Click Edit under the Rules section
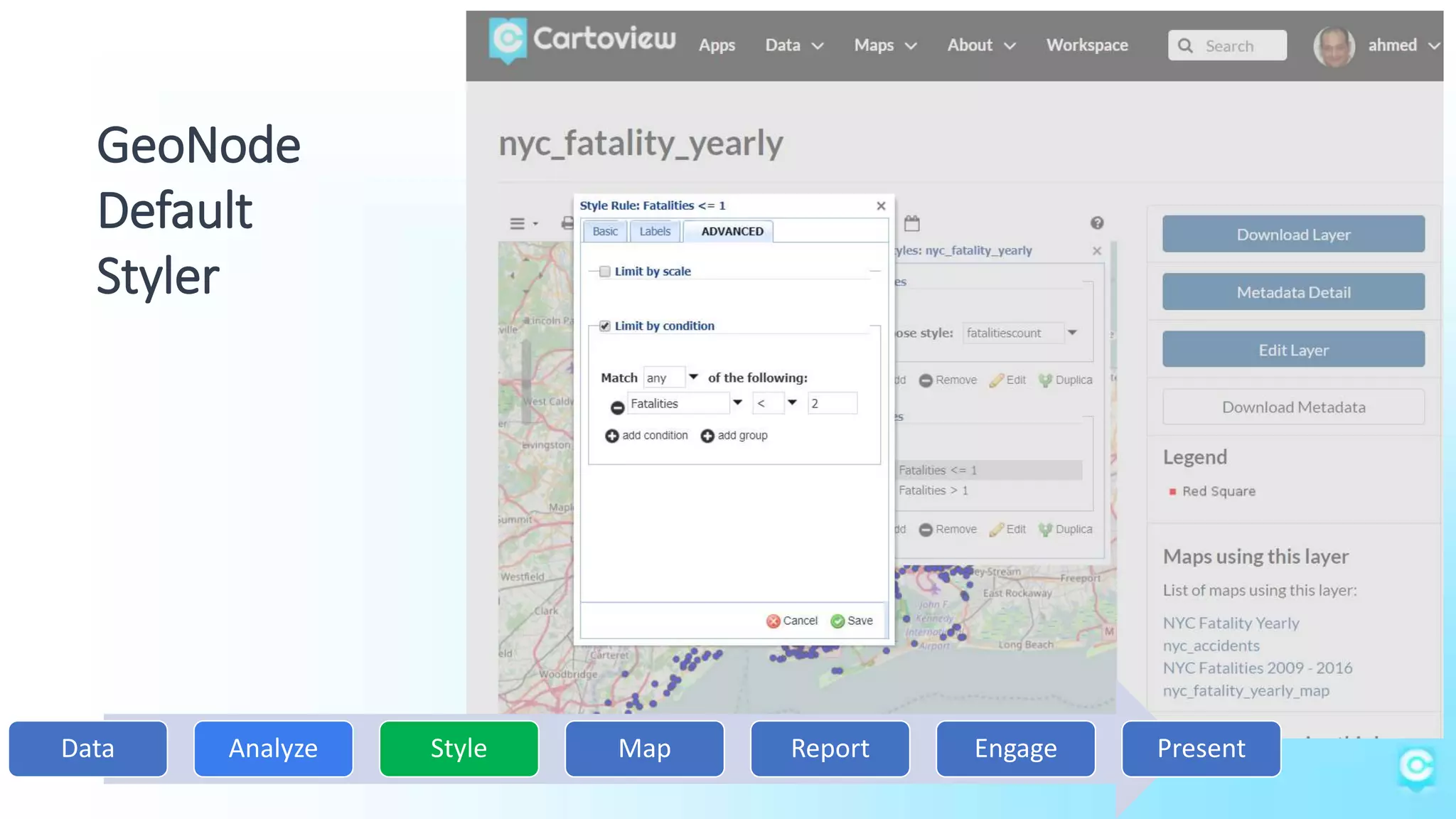 1008,530
